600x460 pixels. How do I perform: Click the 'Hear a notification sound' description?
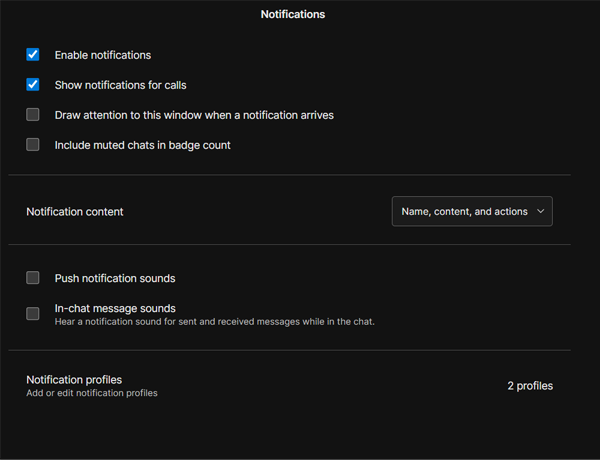[214, 322]
